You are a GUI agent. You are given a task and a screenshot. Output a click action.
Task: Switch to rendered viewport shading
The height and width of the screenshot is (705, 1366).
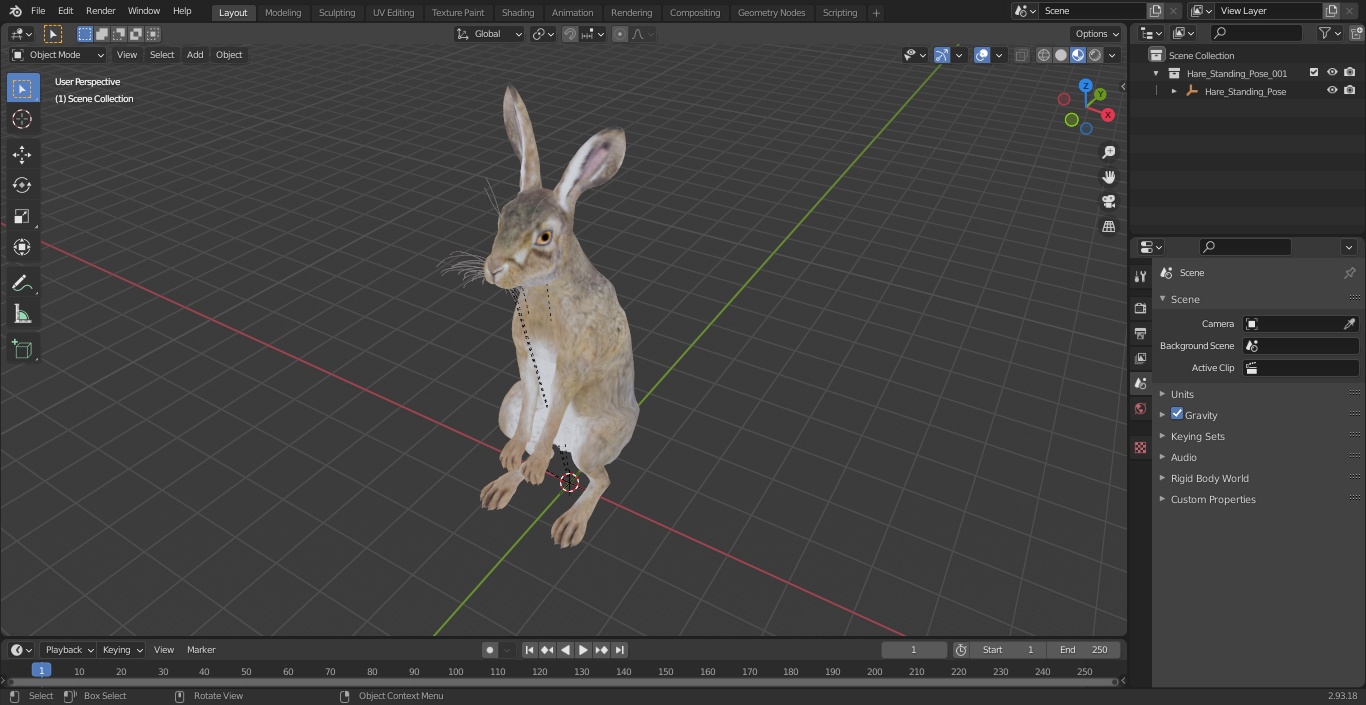tap(1095, 55)
